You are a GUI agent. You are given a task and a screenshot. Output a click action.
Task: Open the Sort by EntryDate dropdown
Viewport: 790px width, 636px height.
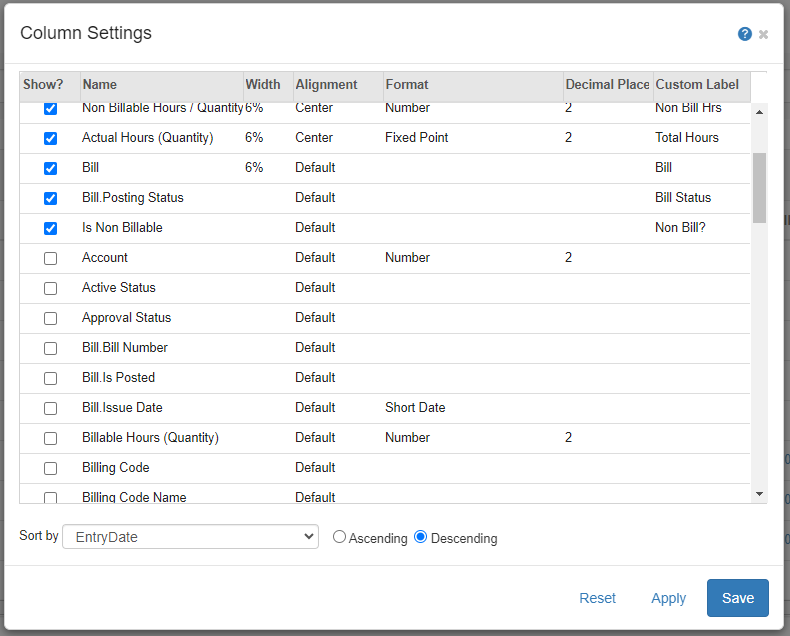[190, 537]
